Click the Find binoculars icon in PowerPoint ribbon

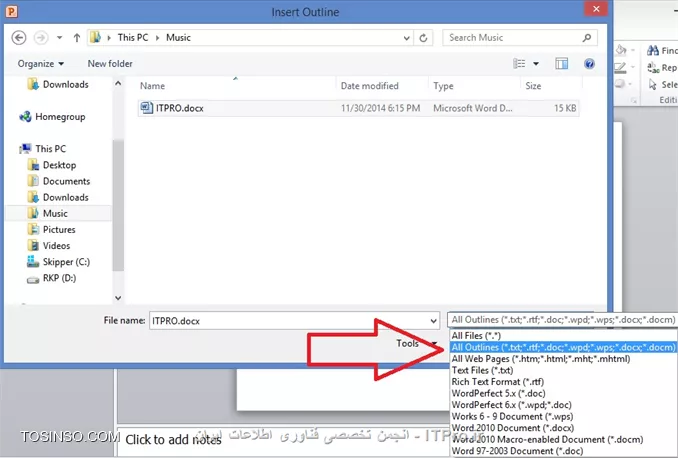pyautogui.click(x=652, y=51)
